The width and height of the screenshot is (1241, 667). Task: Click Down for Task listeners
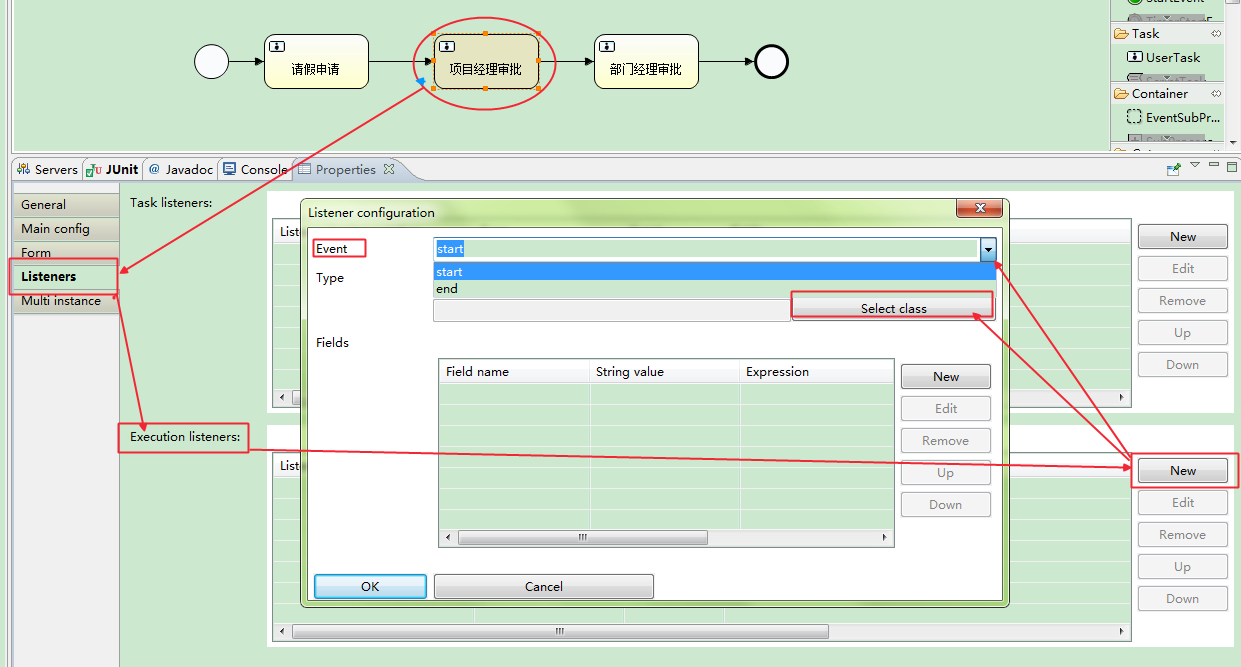(x=1183, y=364)
